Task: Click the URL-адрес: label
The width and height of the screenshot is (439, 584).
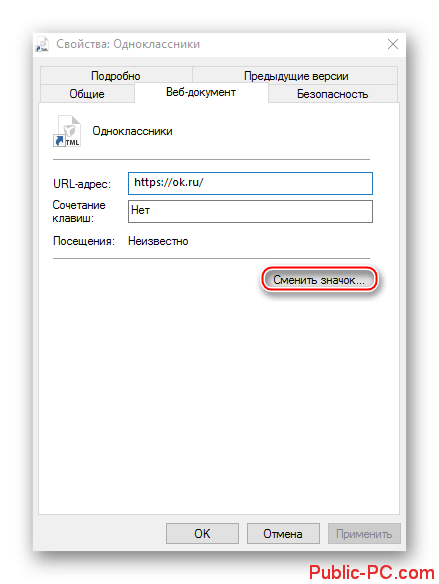Action: (x=82, y=184)
